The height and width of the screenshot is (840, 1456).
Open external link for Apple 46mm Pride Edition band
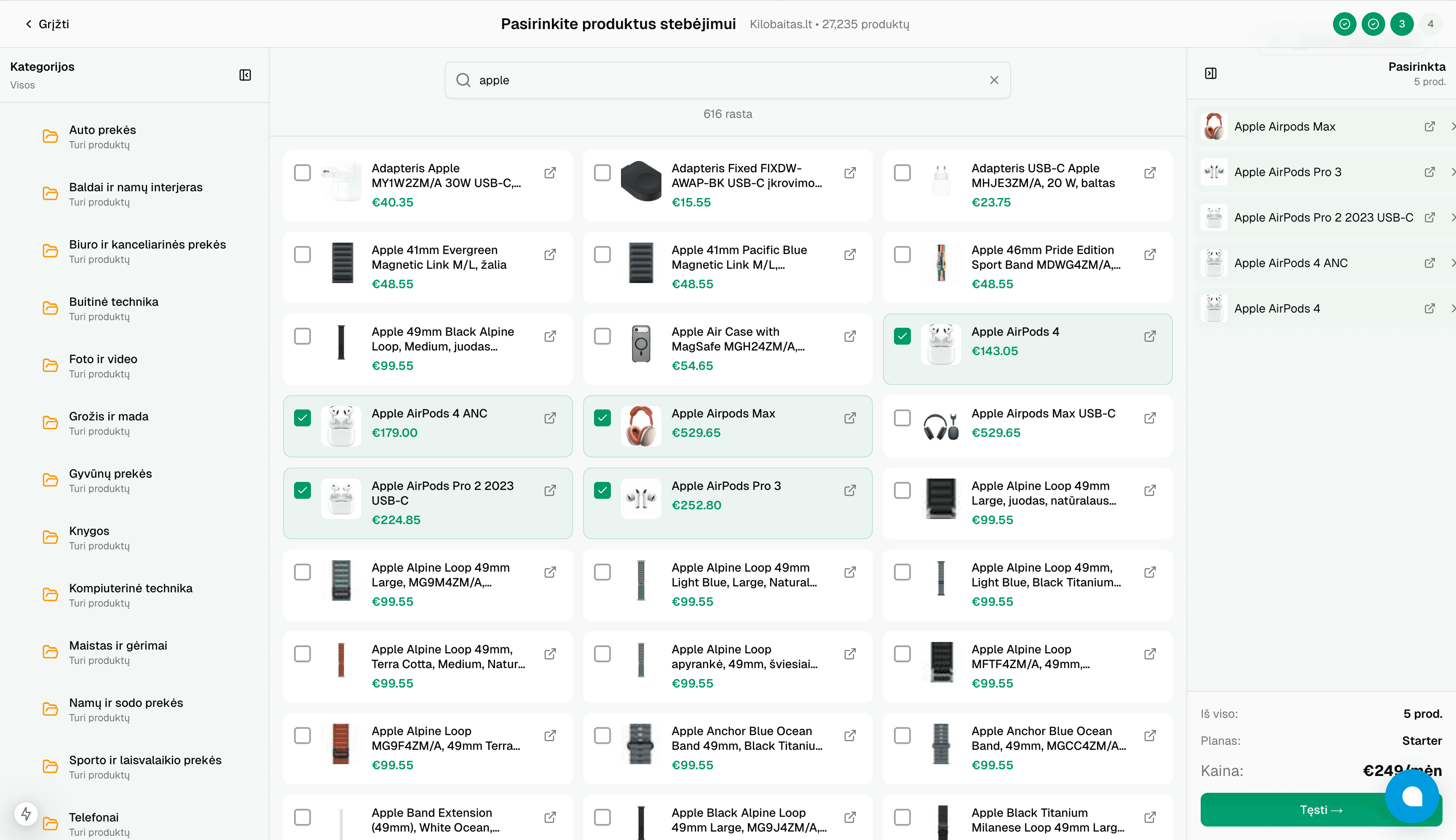1150,254
